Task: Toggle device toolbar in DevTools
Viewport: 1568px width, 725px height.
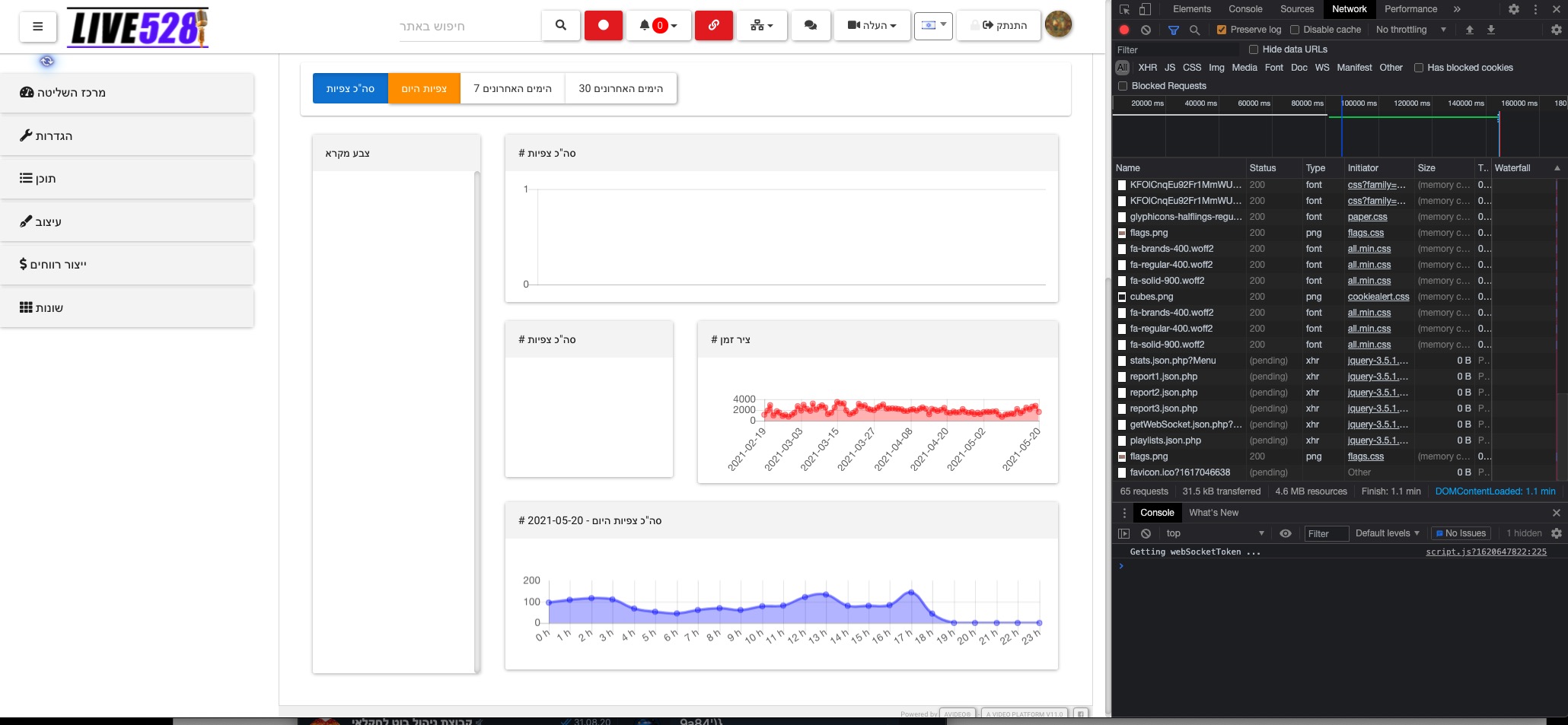Action: 1145,9
